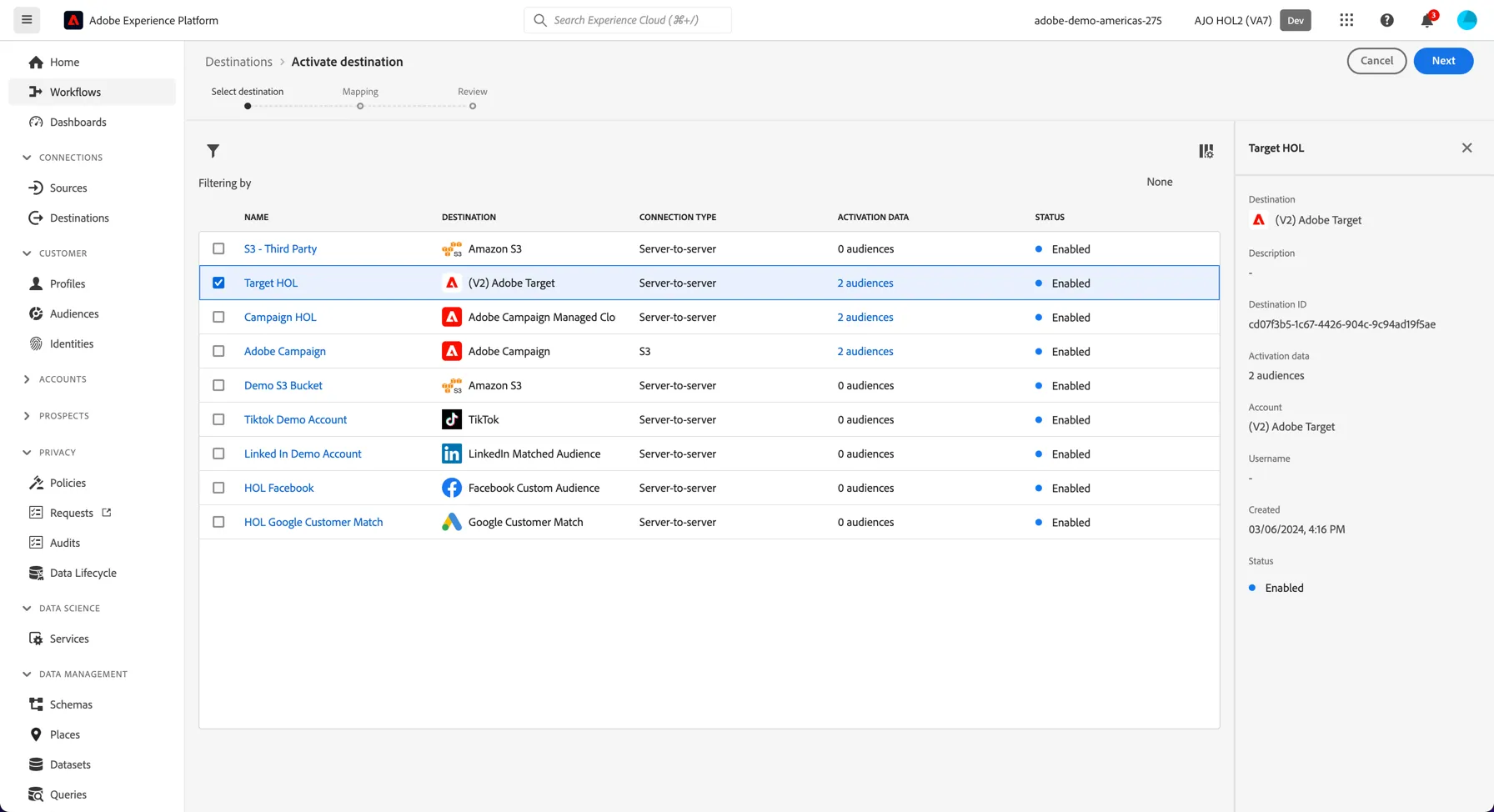Check the S3 - Third Party row checkbox

tap(218, 248)
